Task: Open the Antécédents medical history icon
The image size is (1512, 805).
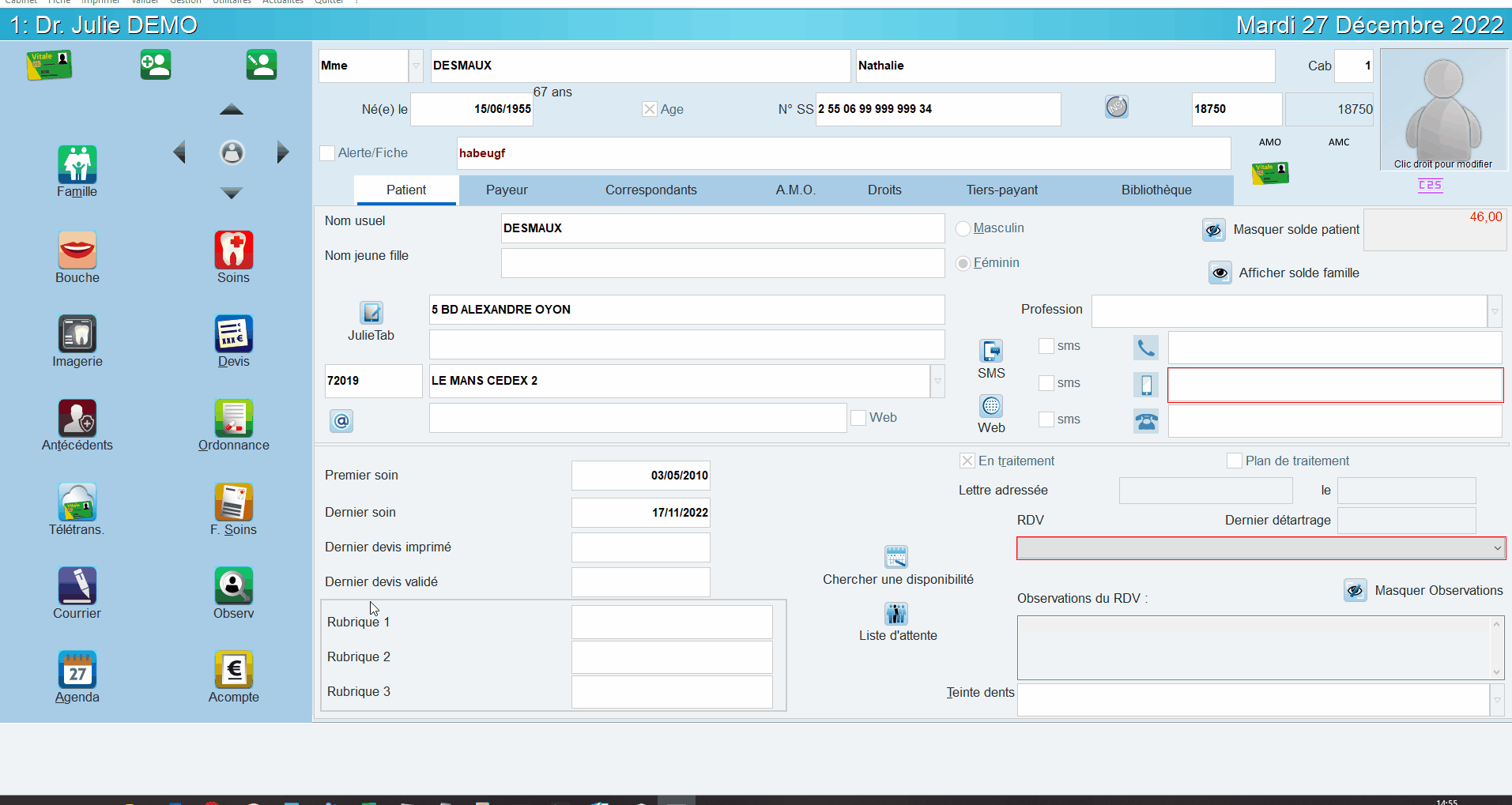Action: coord(77,417)
